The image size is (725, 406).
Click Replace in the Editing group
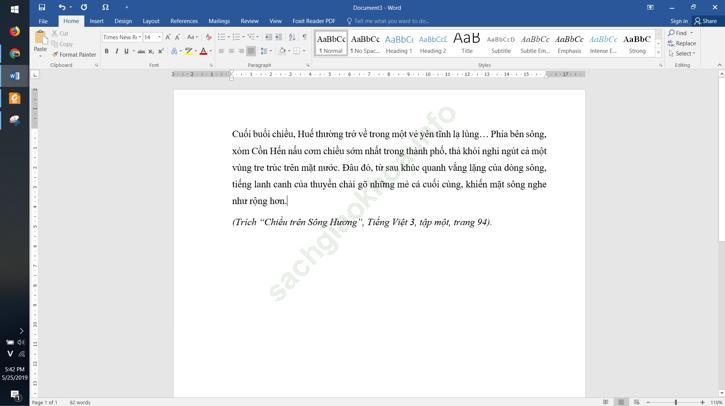tap(682, 43)
